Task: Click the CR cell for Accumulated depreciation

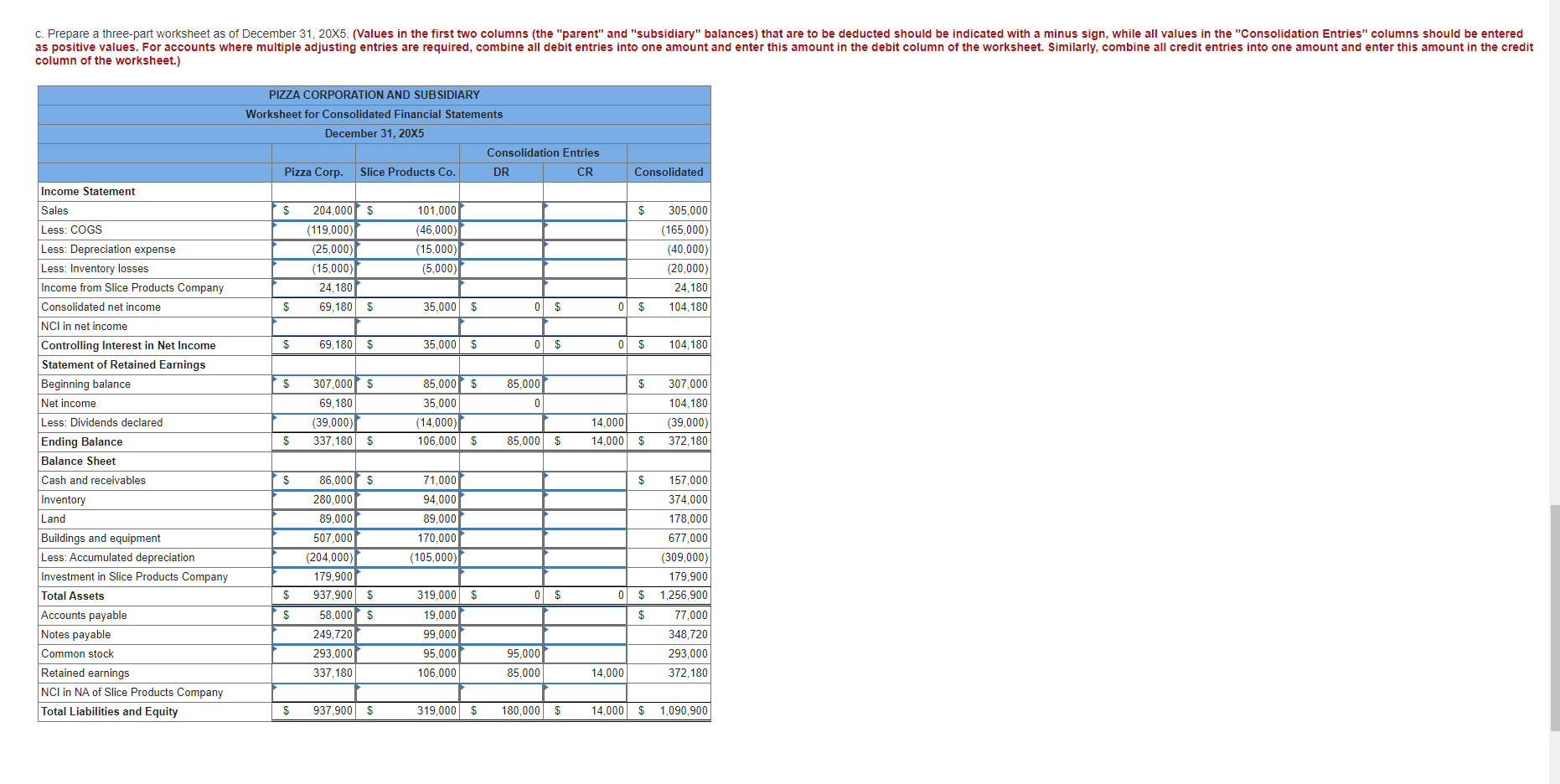Action: point(585,557)
